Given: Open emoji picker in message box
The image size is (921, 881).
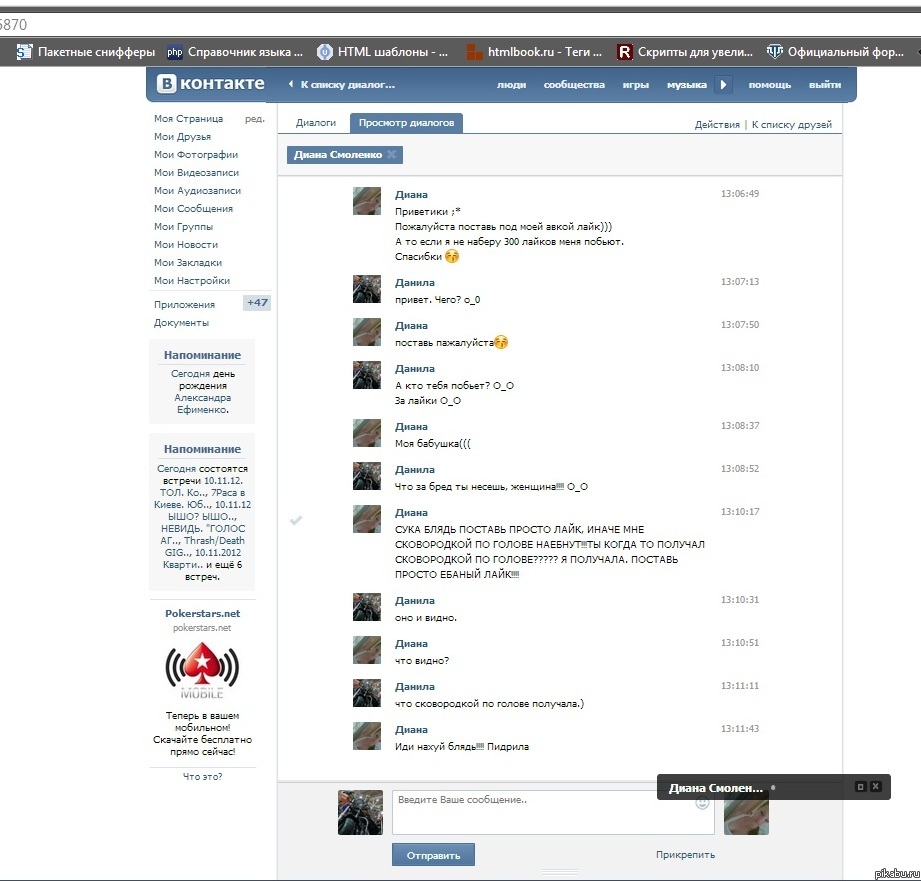Looking at the screenshot, I should 702,803.
